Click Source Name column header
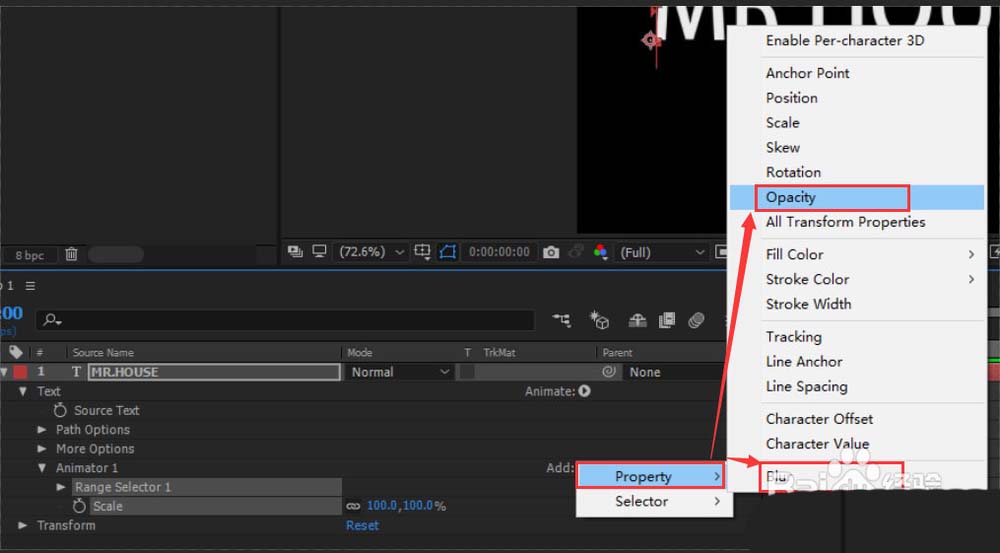The image size is (1000, 553). pos(103,352)
